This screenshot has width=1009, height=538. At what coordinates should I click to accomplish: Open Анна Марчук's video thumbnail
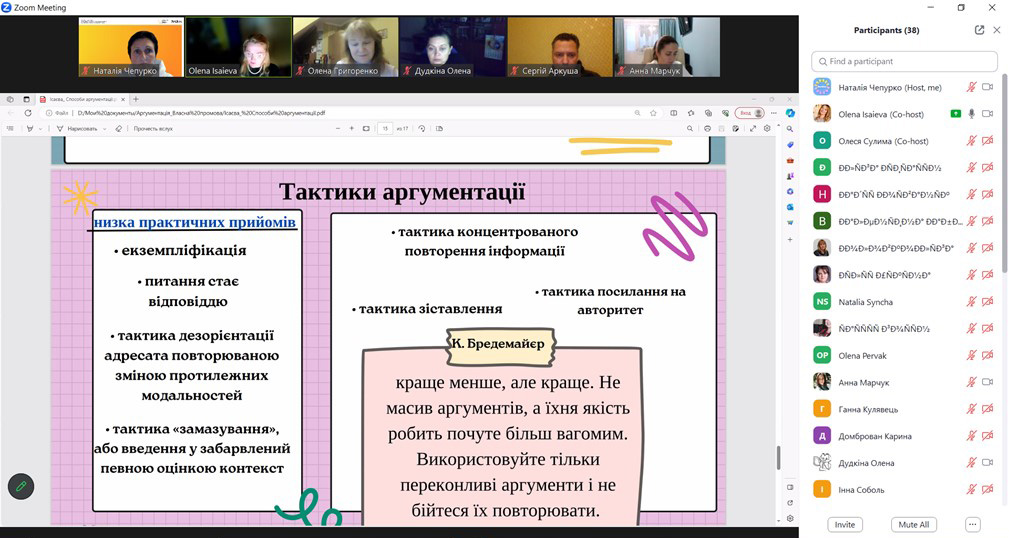coord(667,47)
